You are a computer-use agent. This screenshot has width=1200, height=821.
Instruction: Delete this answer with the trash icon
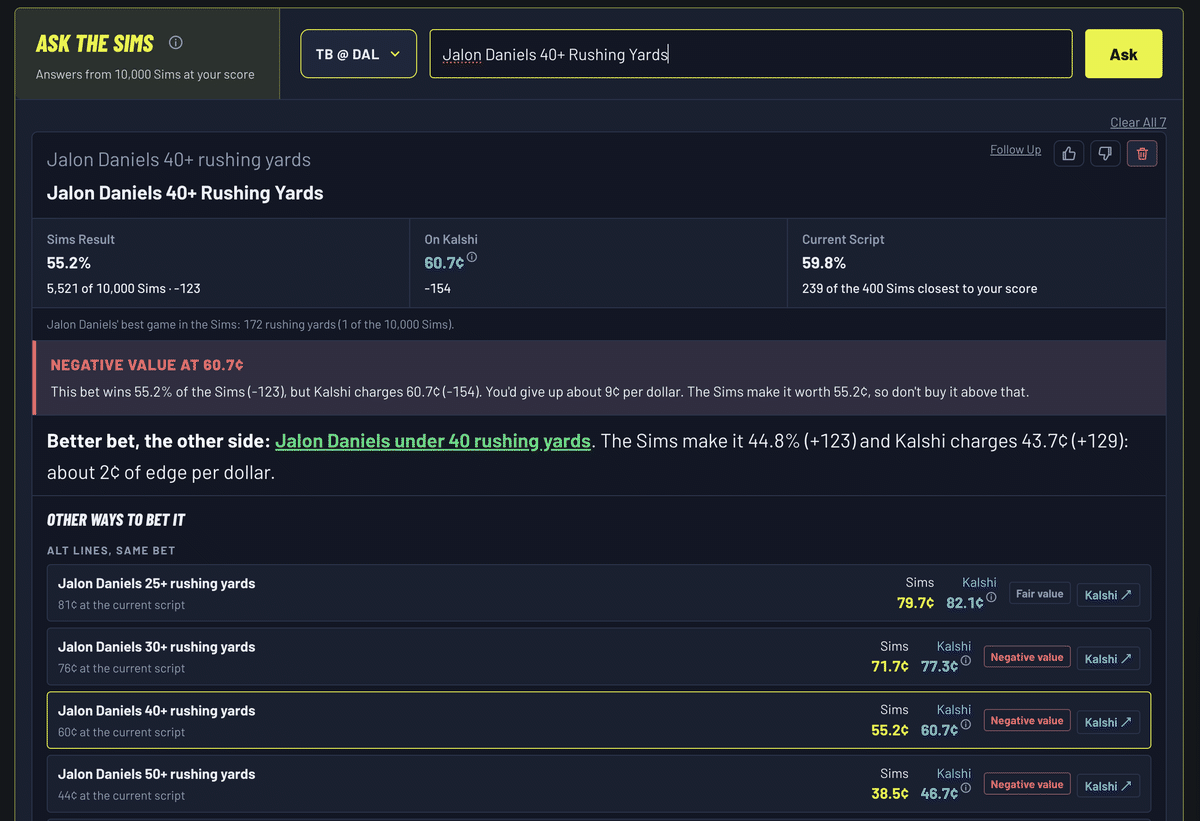(1142, 154)
